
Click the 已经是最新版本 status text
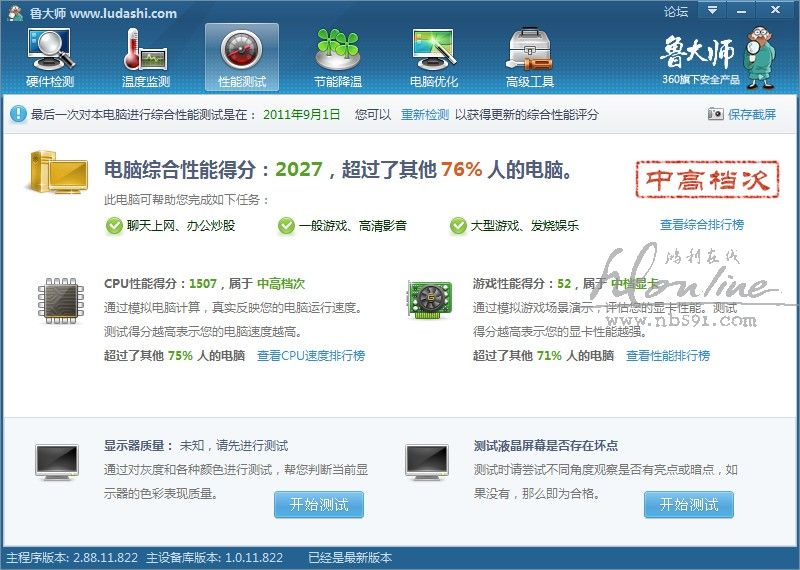[x=350, y=558]
